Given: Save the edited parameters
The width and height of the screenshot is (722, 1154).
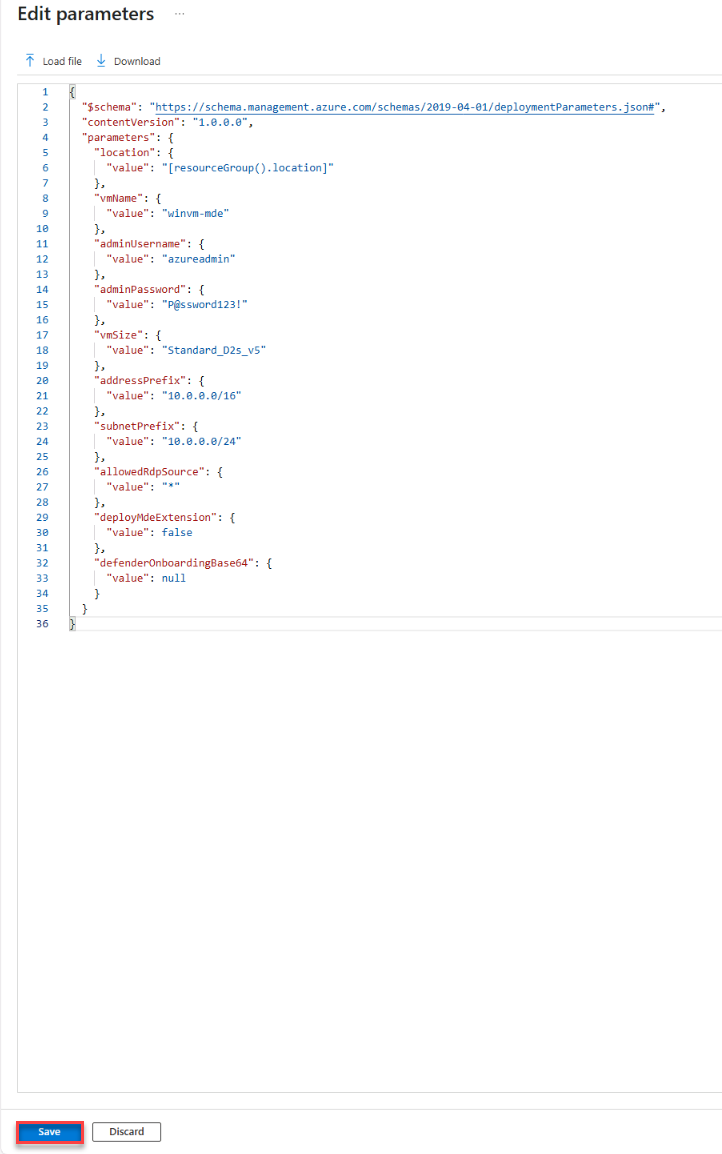Looking at the screenshot, I should coord(49,1132).
